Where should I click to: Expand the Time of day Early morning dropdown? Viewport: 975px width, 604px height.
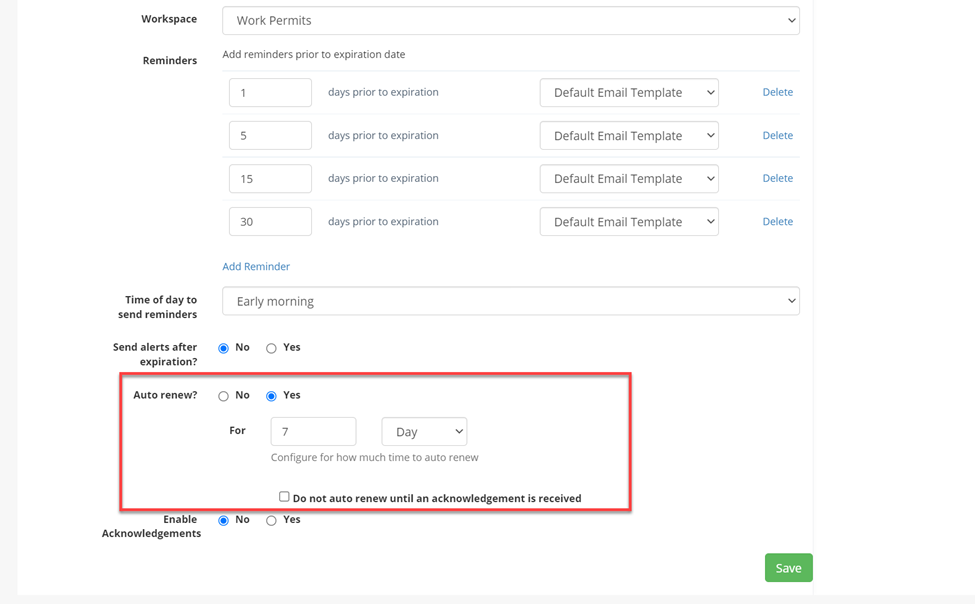(x=511, y=301)
